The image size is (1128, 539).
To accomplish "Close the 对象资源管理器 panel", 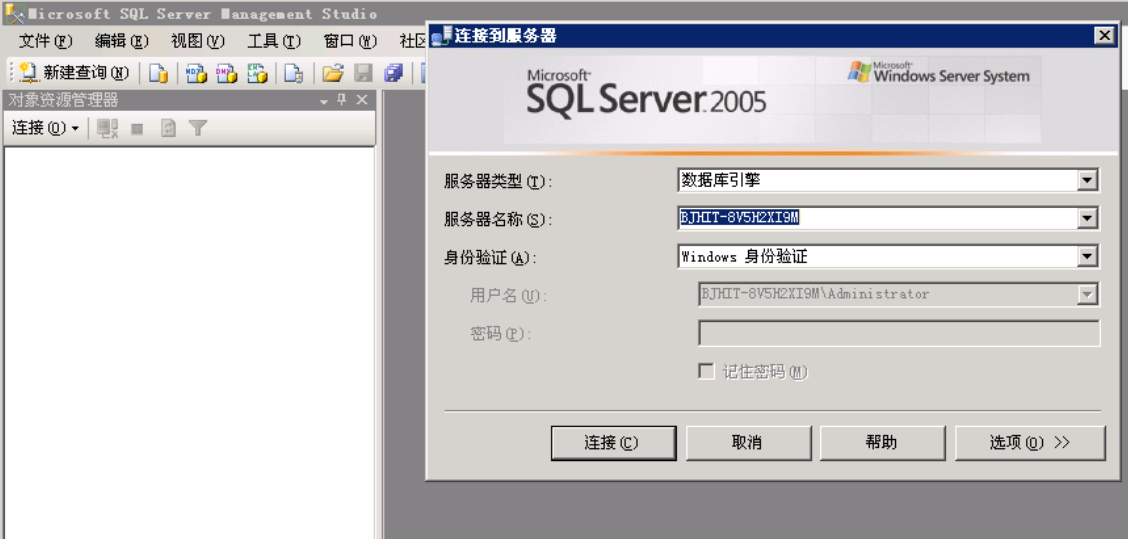I will pos(362,100).
